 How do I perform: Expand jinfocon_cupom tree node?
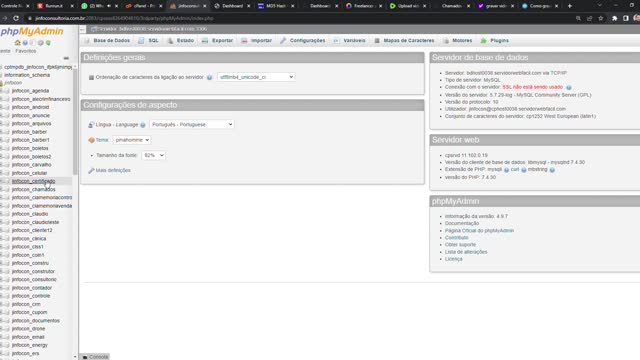point(2,312)
